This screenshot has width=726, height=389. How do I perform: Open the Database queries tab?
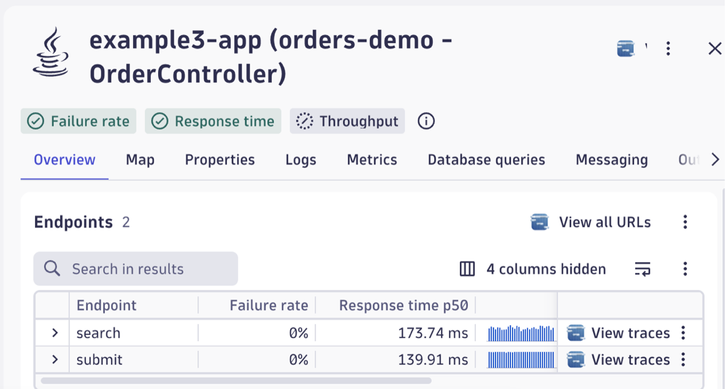pyautogui.click(x=486, y=160)
